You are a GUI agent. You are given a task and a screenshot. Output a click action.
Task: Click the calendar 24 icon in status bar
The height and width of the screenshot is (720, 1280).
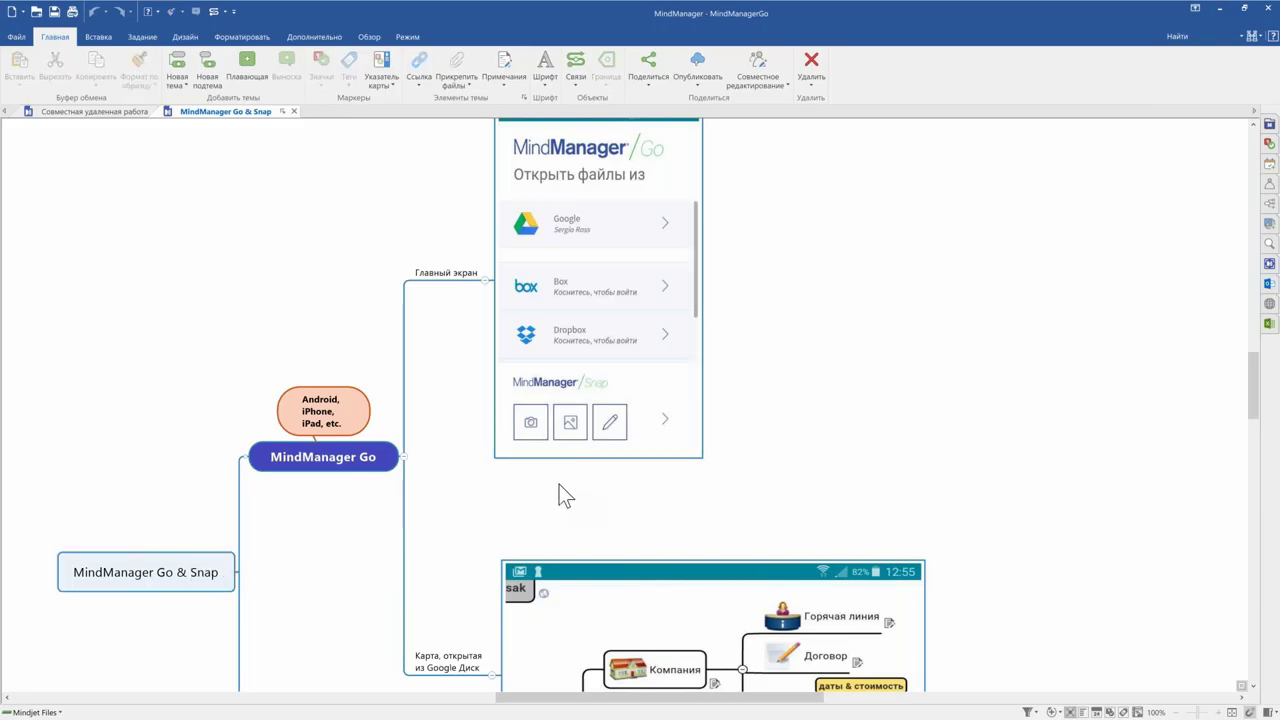point(1096,712)
